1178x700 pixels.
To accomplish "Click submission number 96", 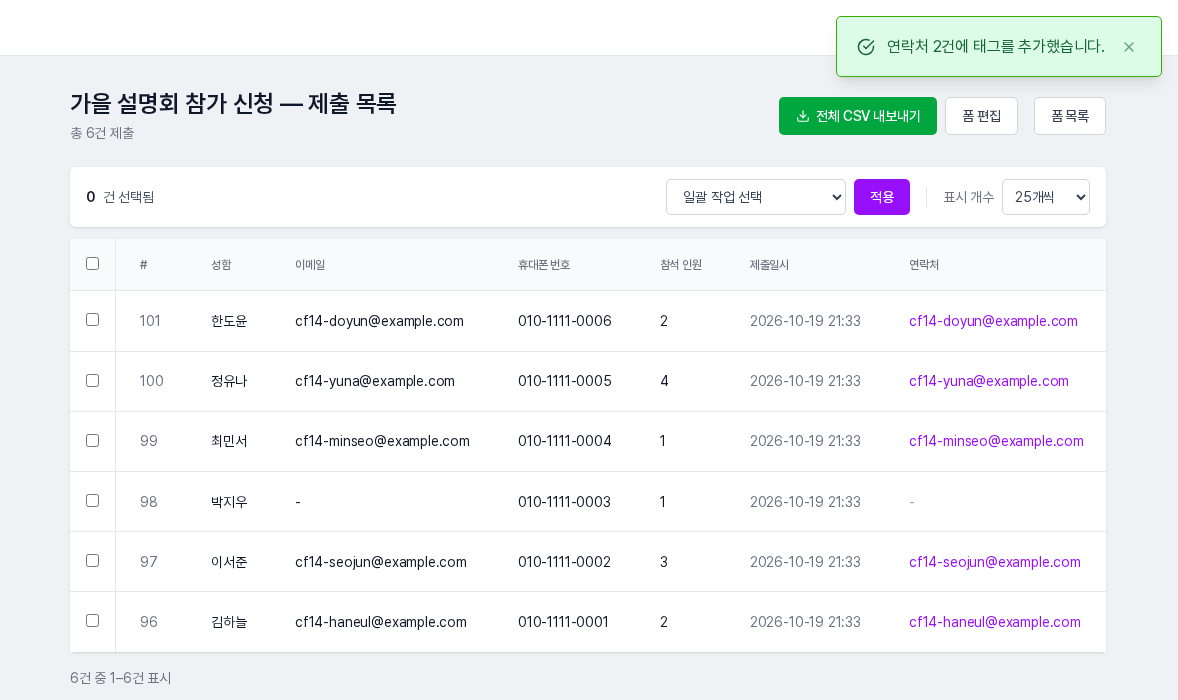I will pyautogui.click(x=149, y=622).
